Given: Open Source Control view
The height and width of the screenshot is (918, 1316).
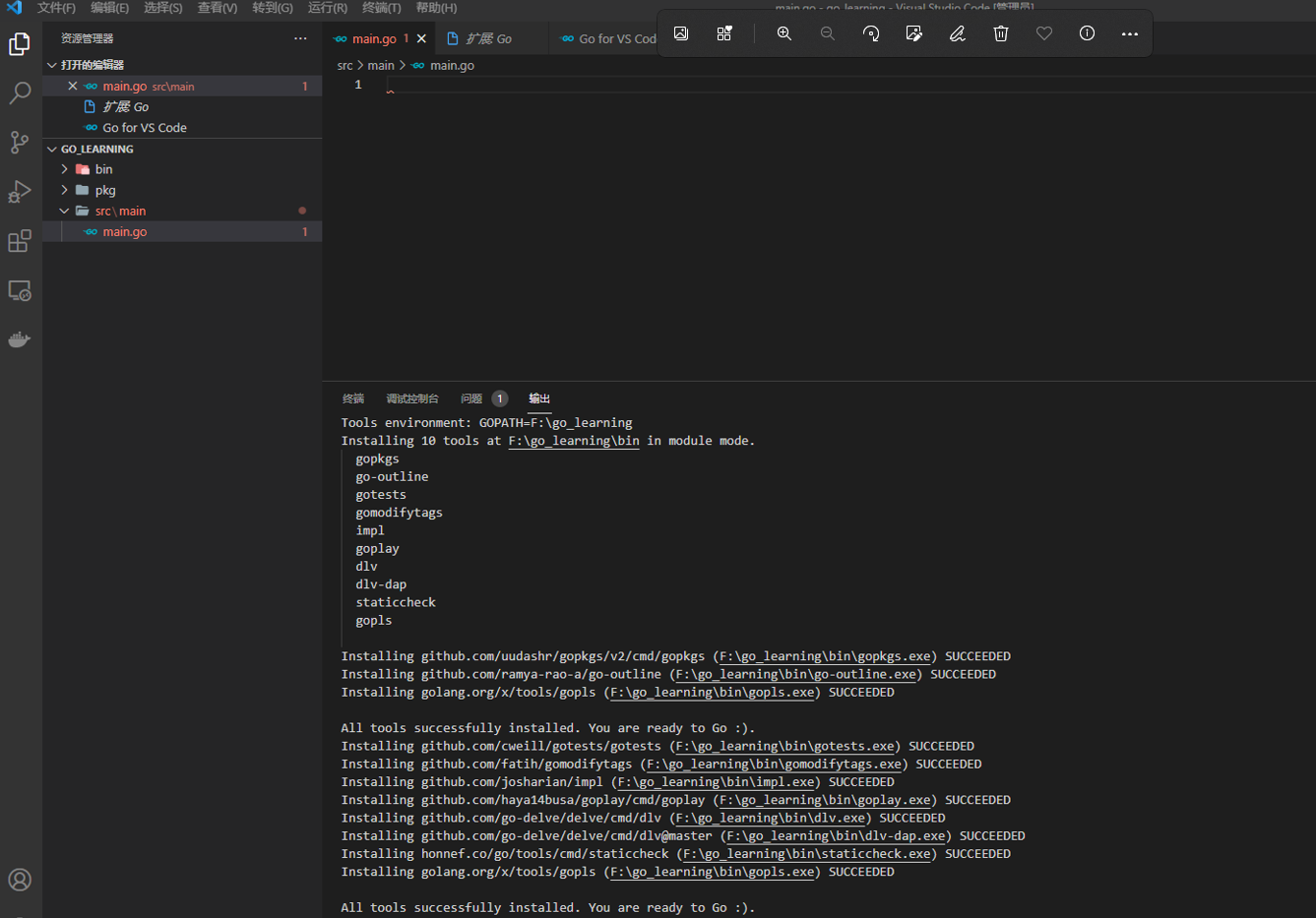Looking at the screenshot, I should [x=20, y=143].
